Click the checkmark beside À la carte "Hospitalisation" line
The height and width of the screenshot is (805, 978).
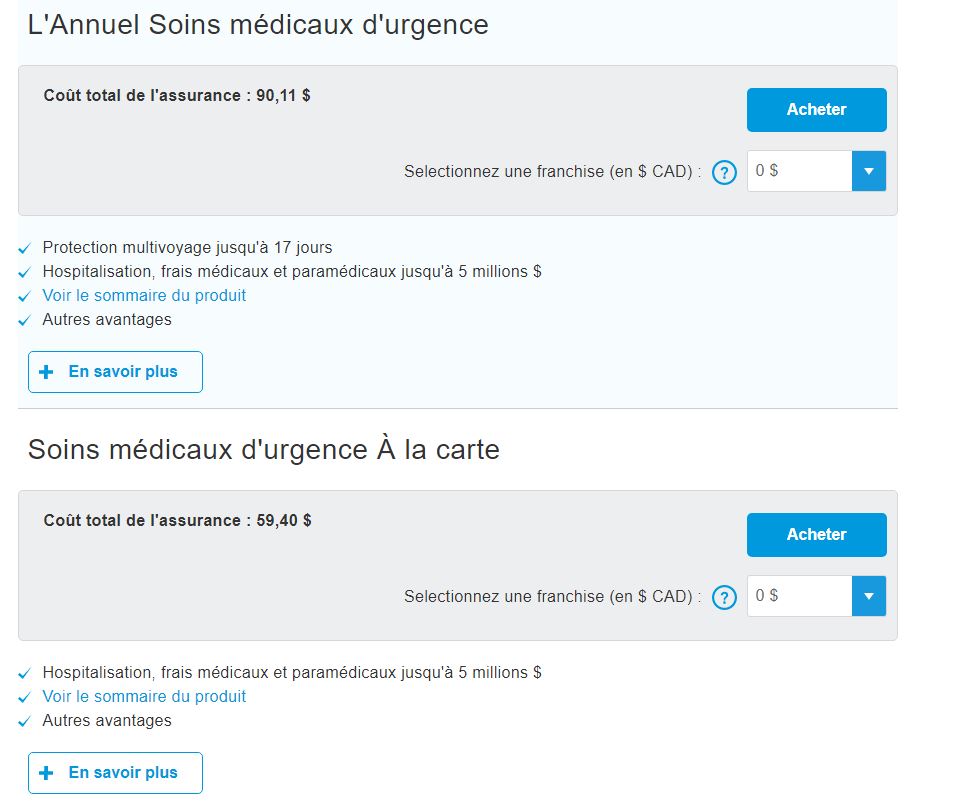(24, 672)
